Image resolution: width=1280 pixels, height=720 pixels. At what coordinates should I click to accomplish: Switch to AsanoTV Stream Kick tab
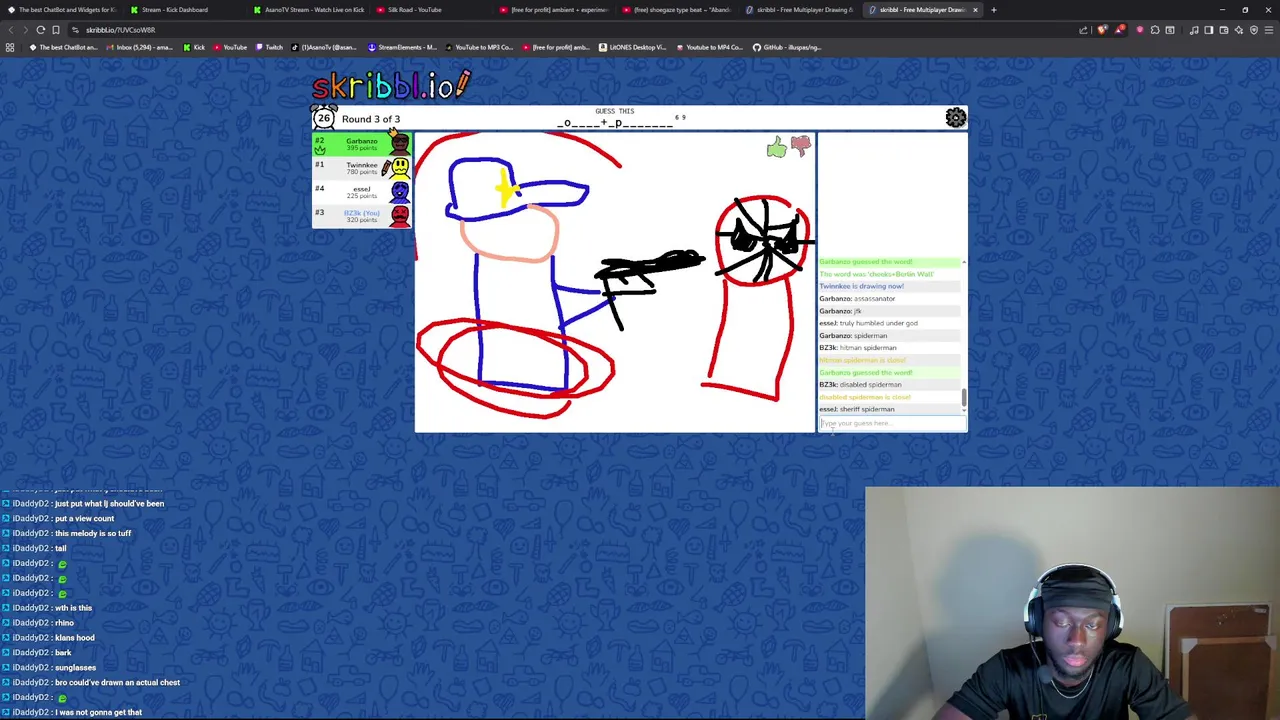pos(307,10)
